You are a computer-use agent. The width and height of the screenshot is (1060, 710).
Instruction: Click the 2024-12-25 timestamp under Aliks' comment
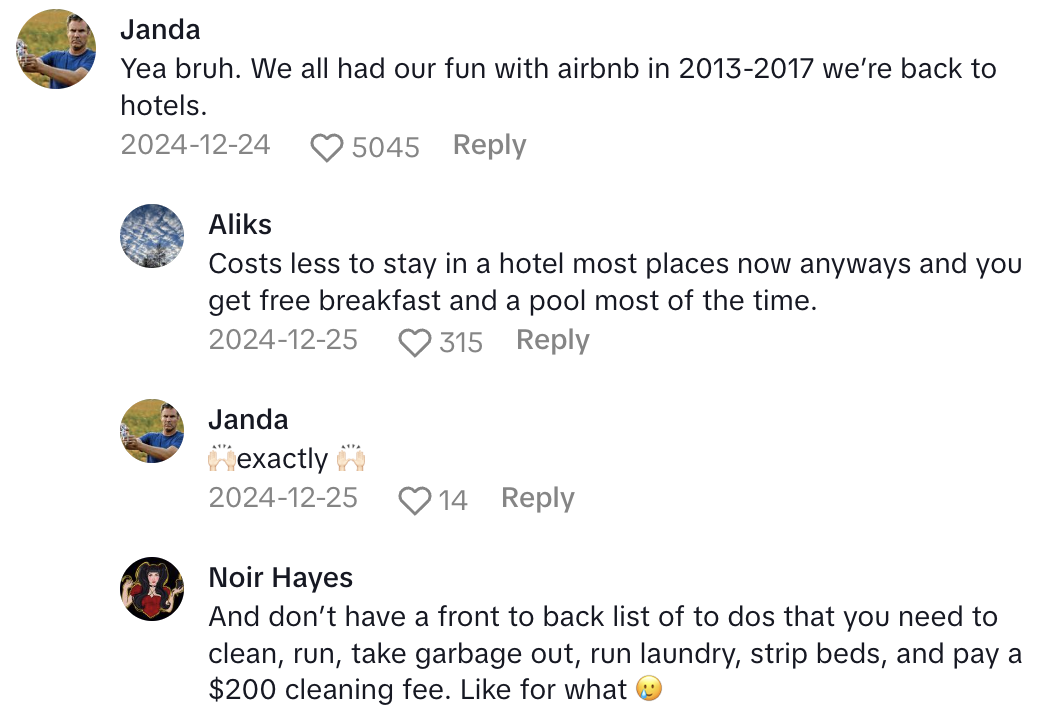[283, 339]
